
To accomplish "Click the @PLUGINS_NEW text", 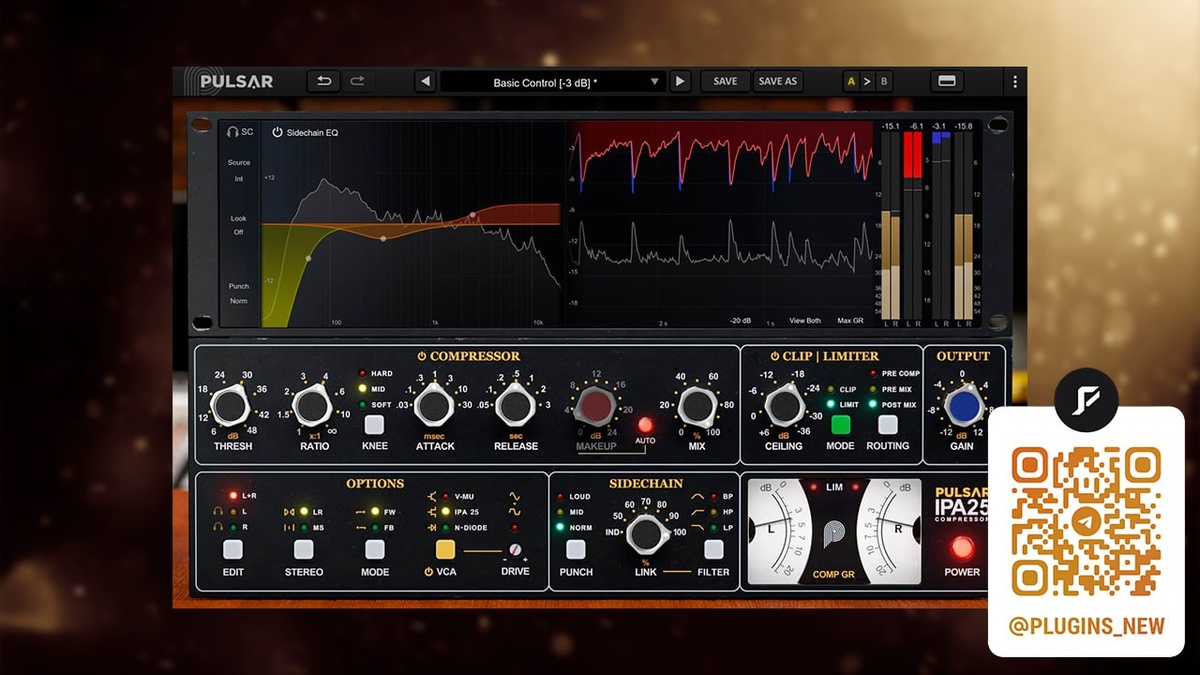I will pyautogui.click(x=1087, y=627).
